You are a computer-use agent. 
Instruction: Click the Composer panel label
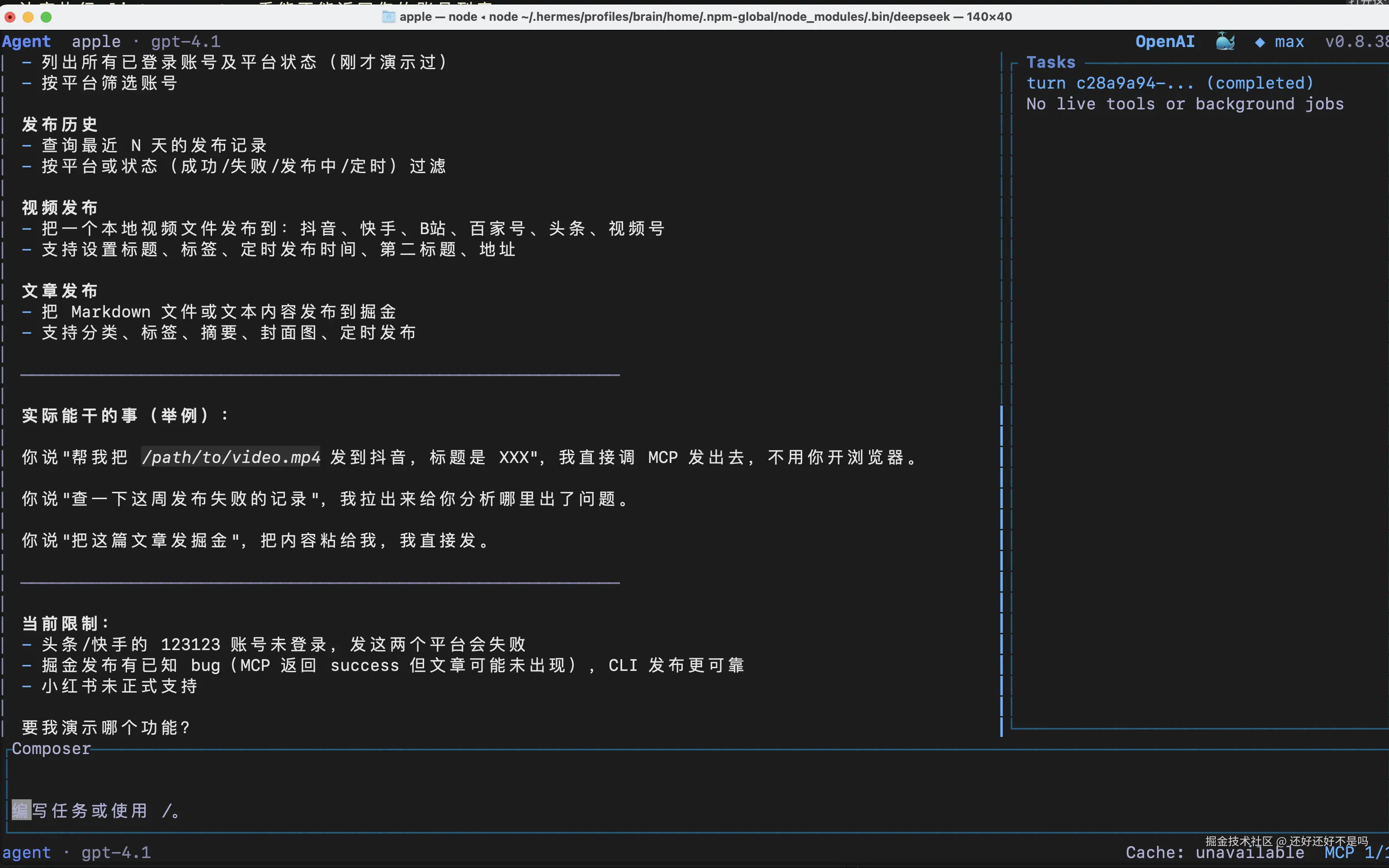point(51,749)
